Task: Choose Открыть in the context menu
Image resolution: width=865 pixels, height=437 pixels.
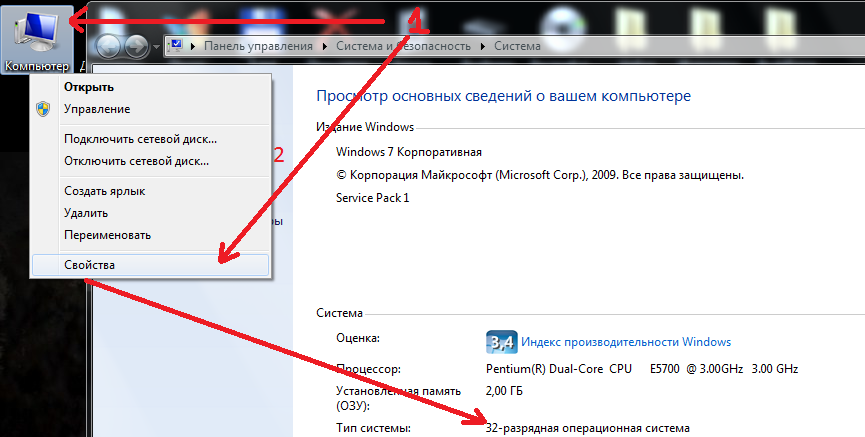Action: pyautogui.click(x=150, y=87)
